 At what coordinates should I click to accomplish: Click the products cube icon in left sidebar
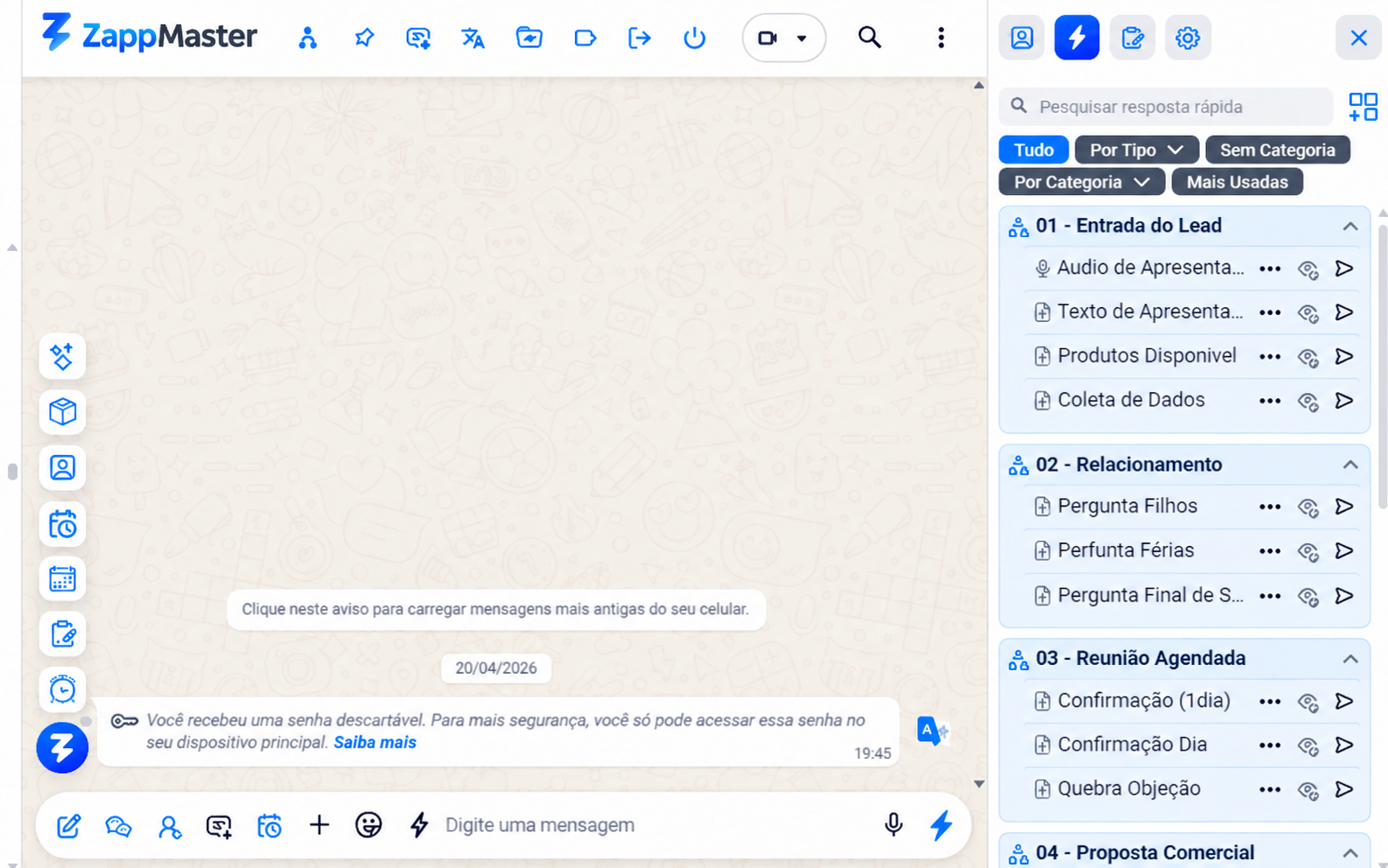(x=62, y=411)
